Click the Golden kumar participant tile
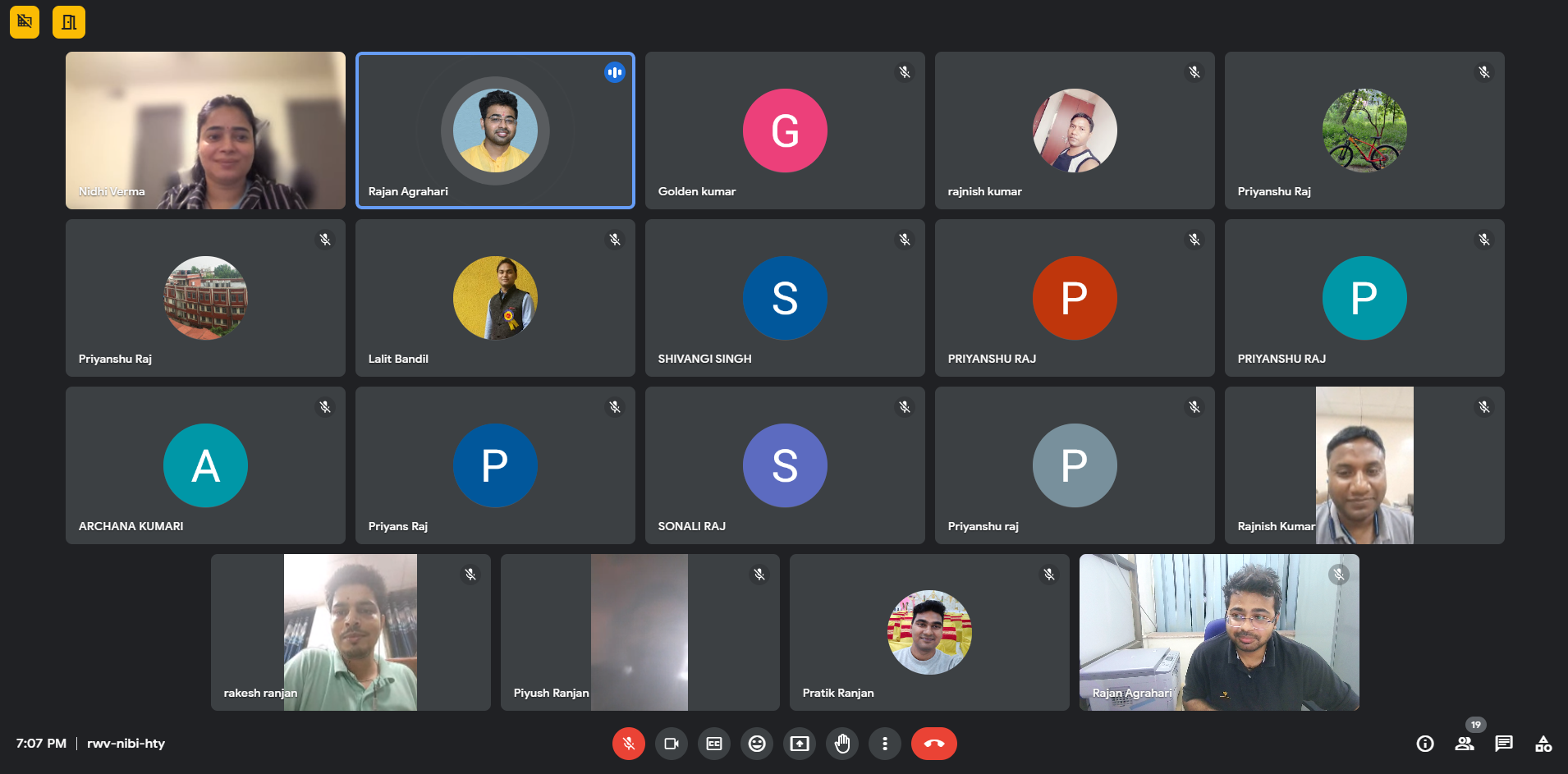The image size is (1568, 774). tap(785, 131)
